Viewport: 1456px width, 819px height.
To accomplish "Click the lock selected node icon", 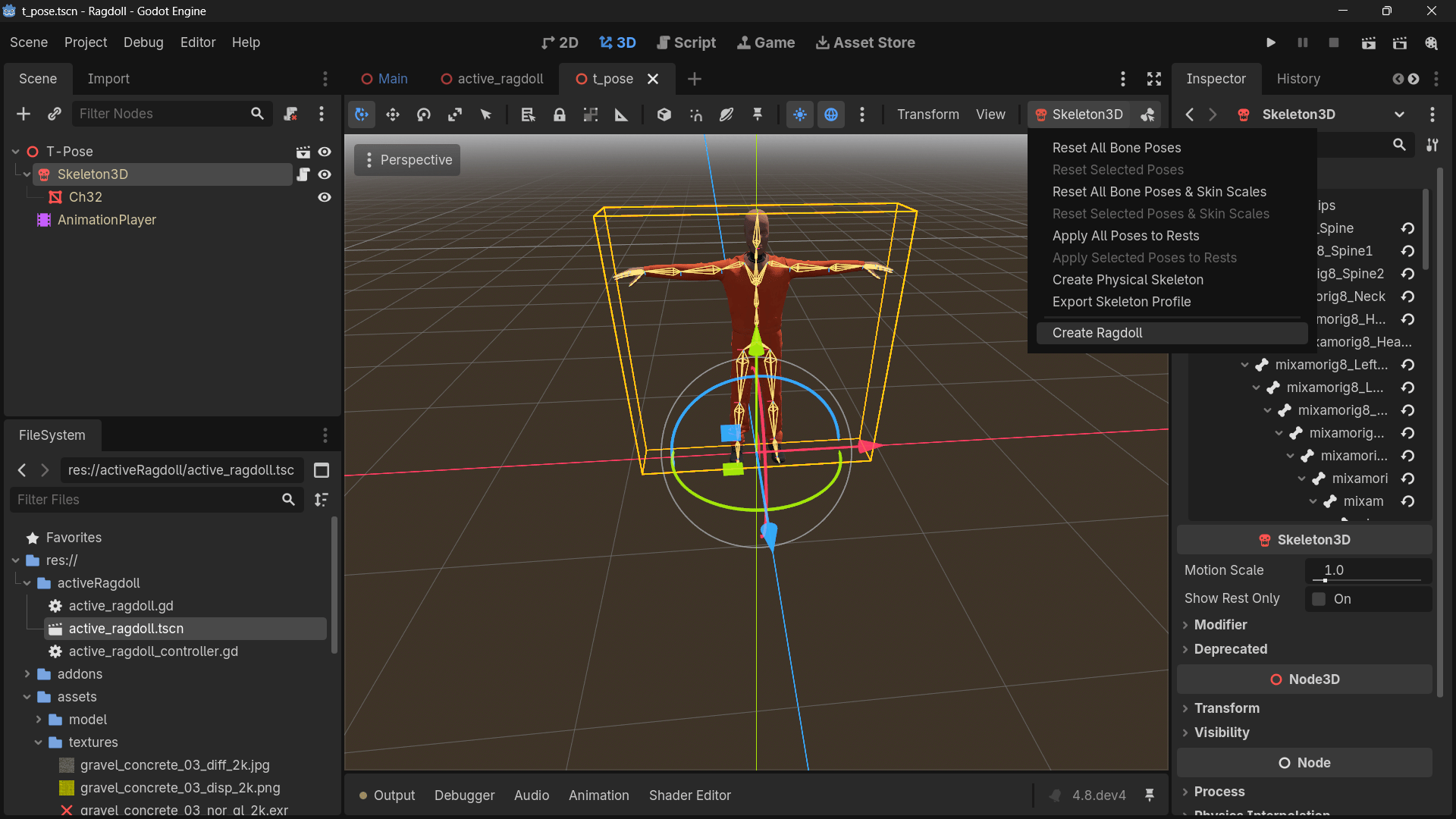I will click(560, 115).
